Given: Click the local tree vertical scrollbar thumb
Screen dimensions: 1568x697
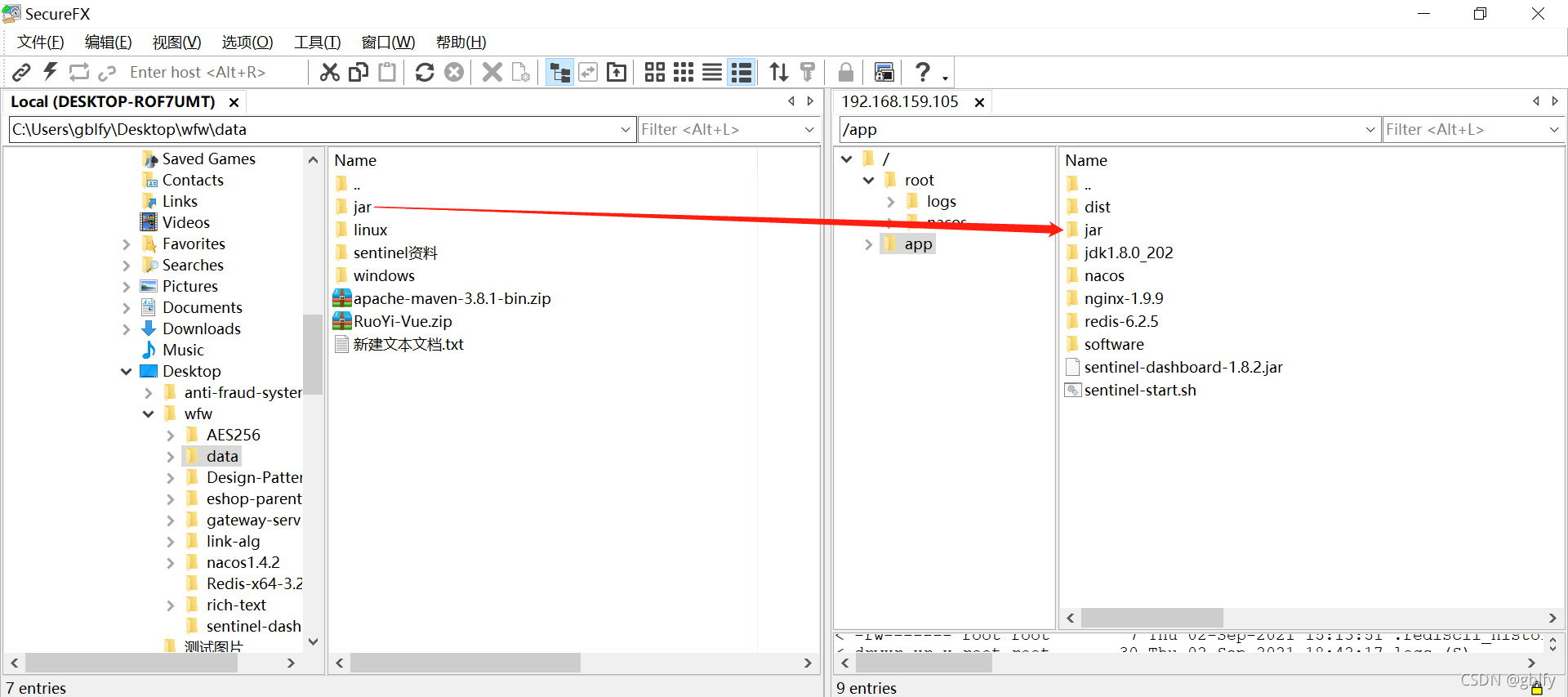Looking at the screenshot, I should pyautogui.click(x=313, y=353).
